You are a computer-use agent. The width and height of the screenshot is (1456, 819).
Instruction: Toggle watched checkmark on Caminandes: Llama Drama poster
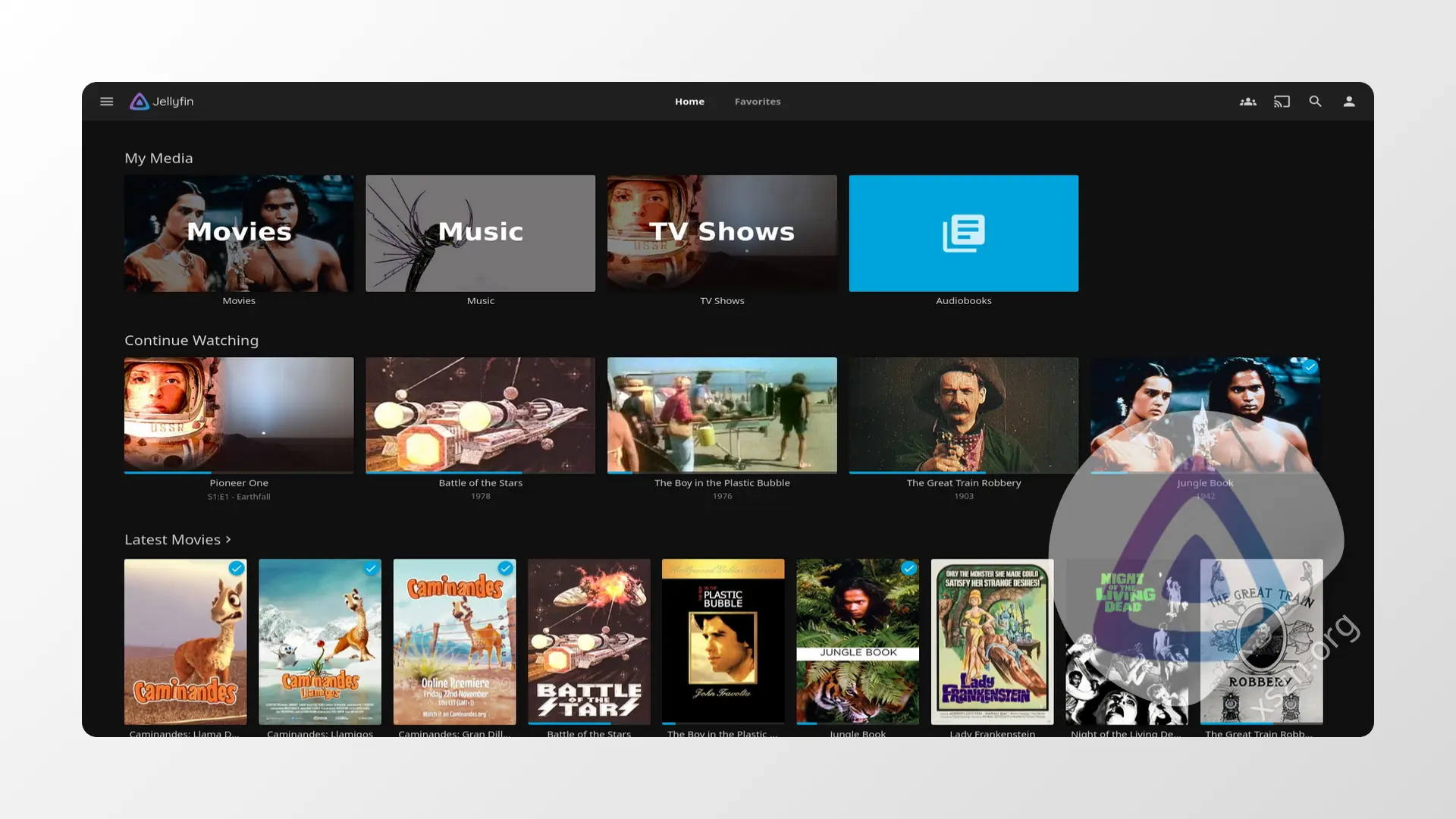pos(237,568)
